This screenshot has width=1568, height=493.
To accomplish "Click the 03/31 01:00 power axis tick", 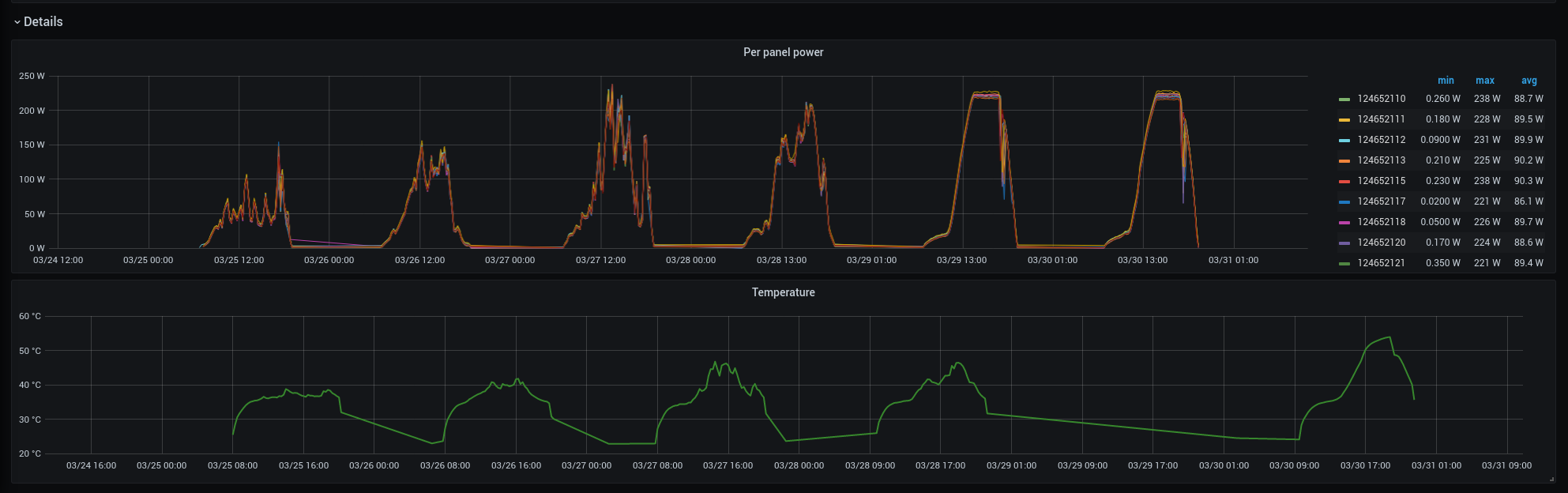I will tap(1233, 260).
